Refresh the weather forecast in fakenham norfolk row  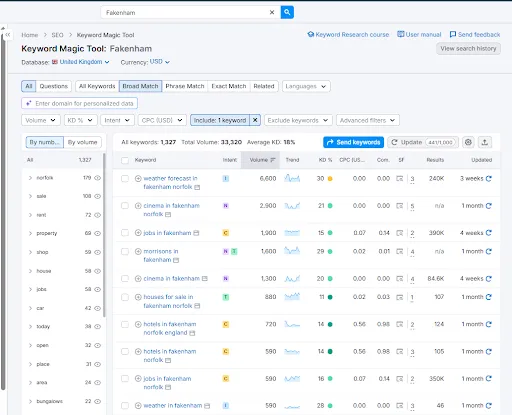coord(489,179)
